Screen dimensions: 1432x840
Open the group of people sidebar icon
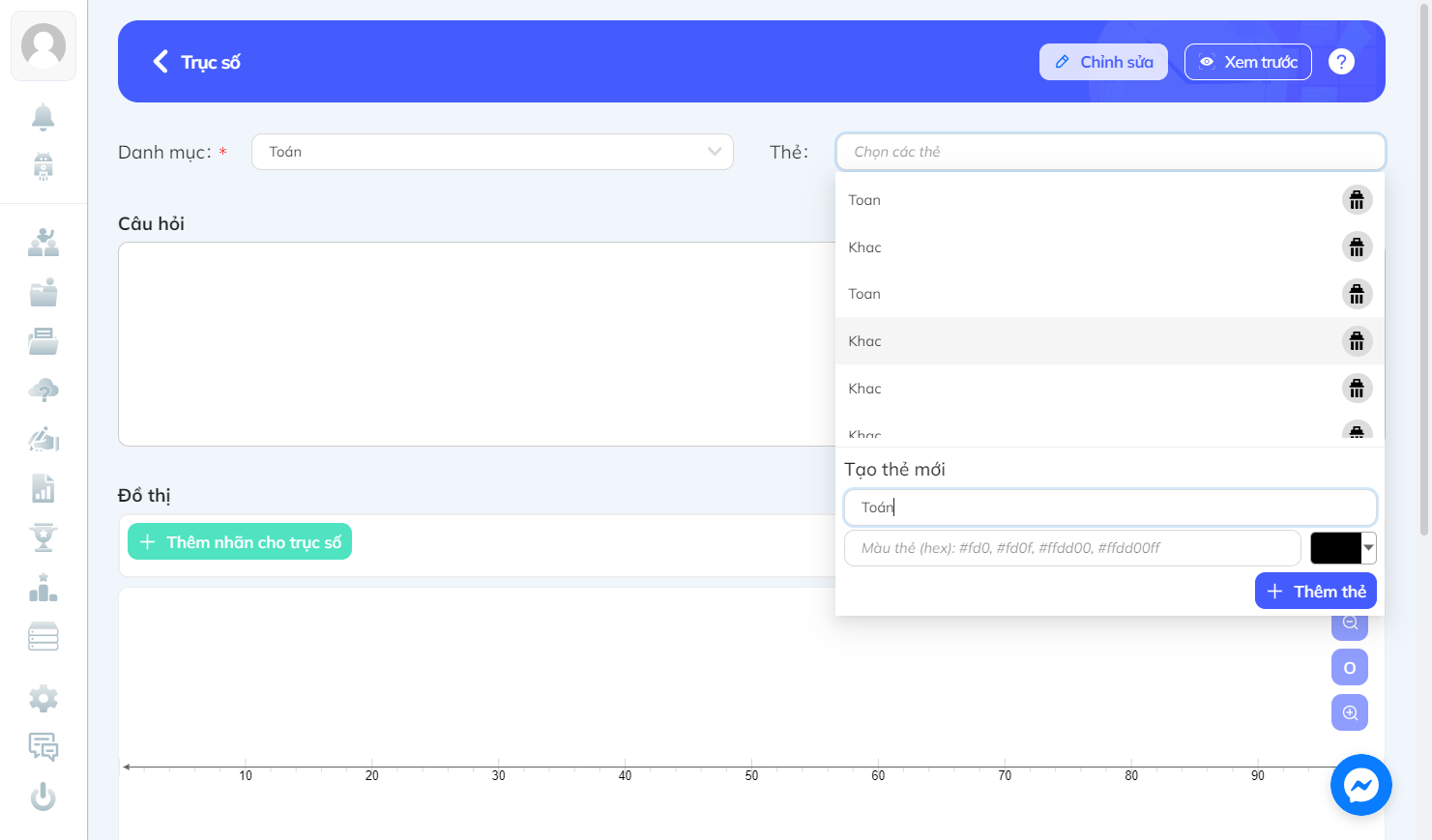(x=44, y=242)
